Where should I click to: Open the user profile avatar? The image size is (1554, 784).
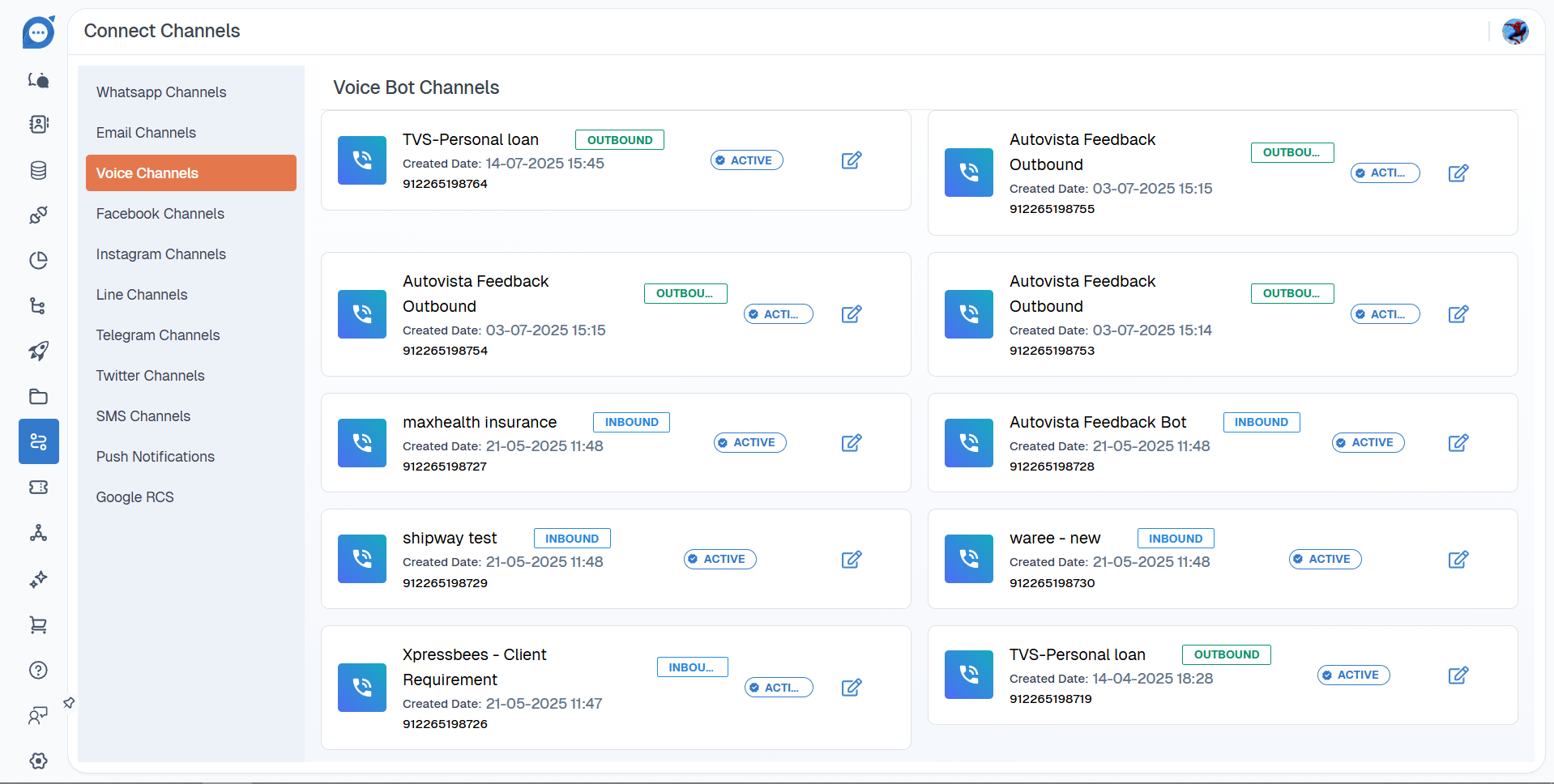(x=1514, y=32)
